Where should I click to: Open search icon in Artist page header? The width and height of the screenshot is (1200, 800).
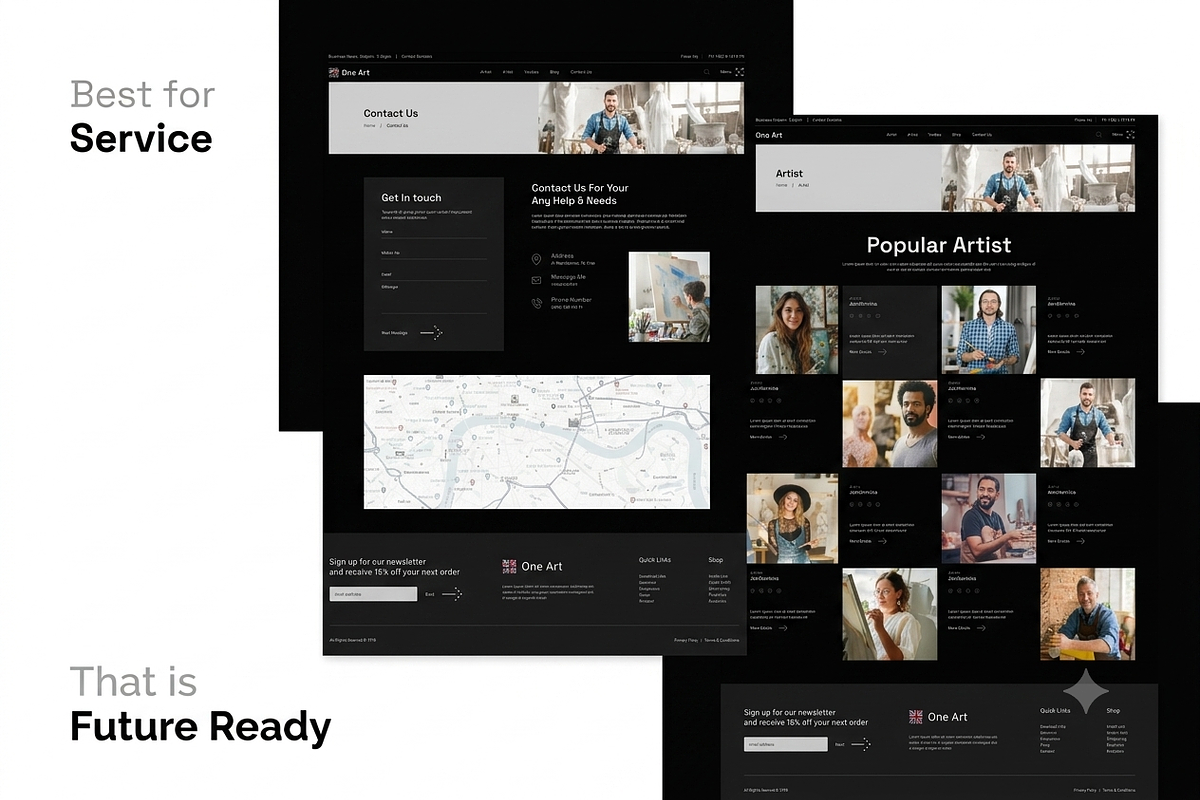coord(1099,134)
